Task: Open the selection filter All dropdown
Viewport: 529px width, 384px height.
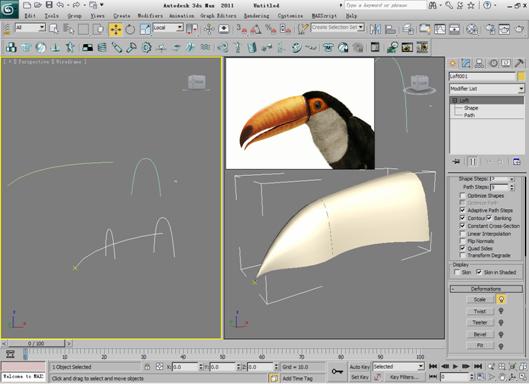Action: [x=30, y=28]
